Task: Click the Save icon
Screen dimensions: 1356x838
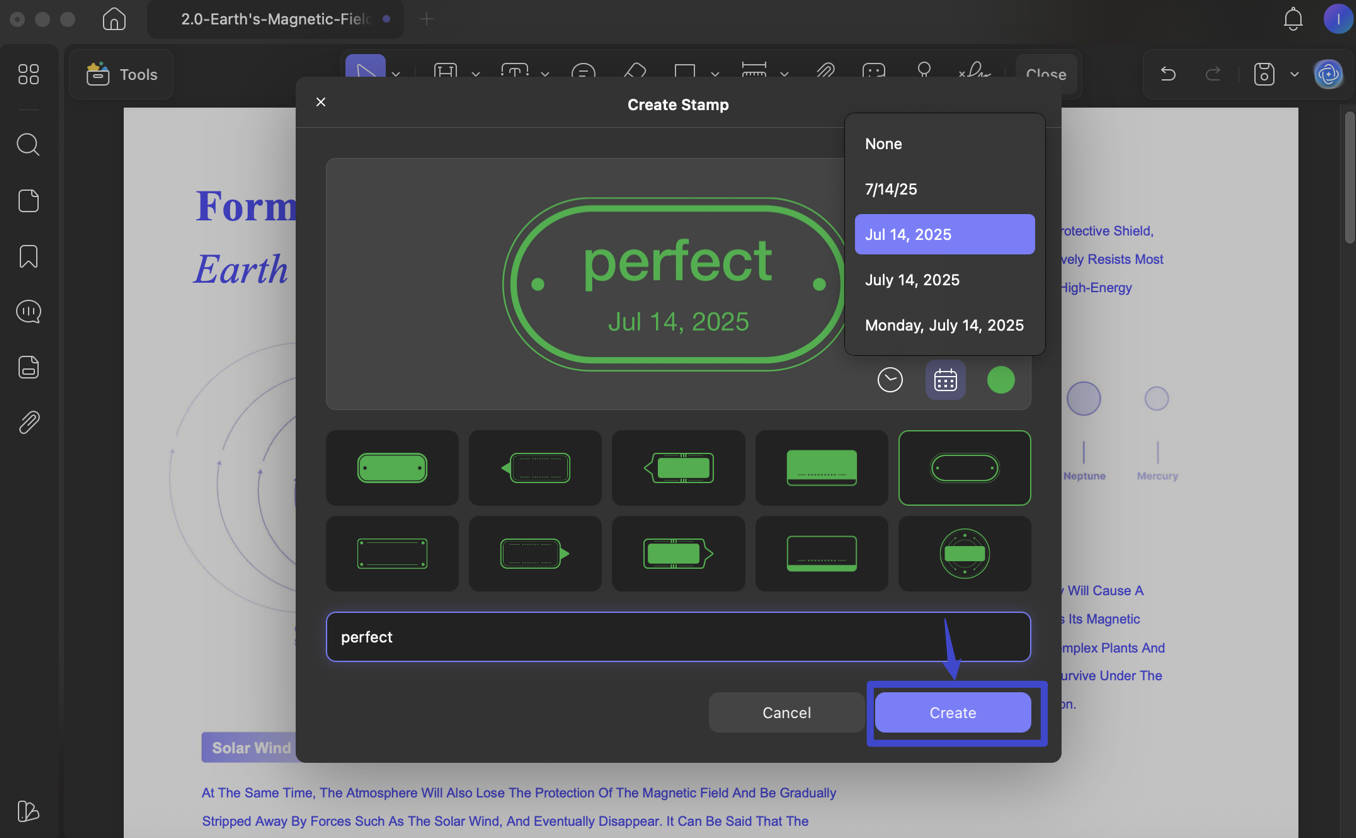Action: tap(1264, 74)
